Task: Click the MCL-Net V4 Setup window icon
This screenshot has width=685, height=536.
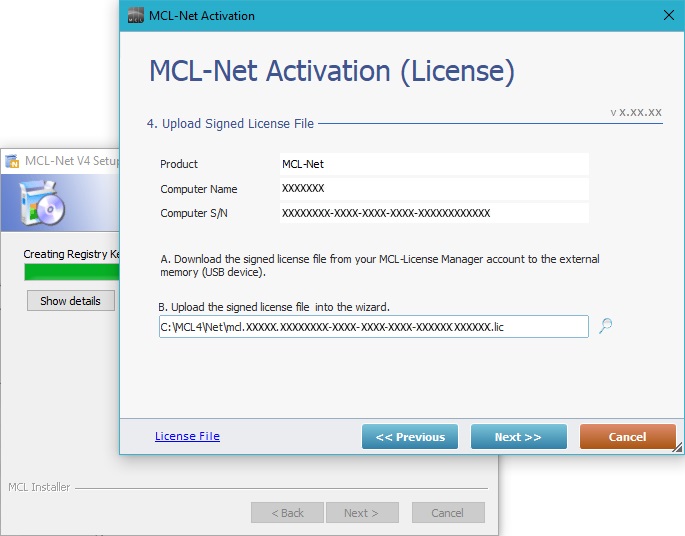Action: [13, 161]
